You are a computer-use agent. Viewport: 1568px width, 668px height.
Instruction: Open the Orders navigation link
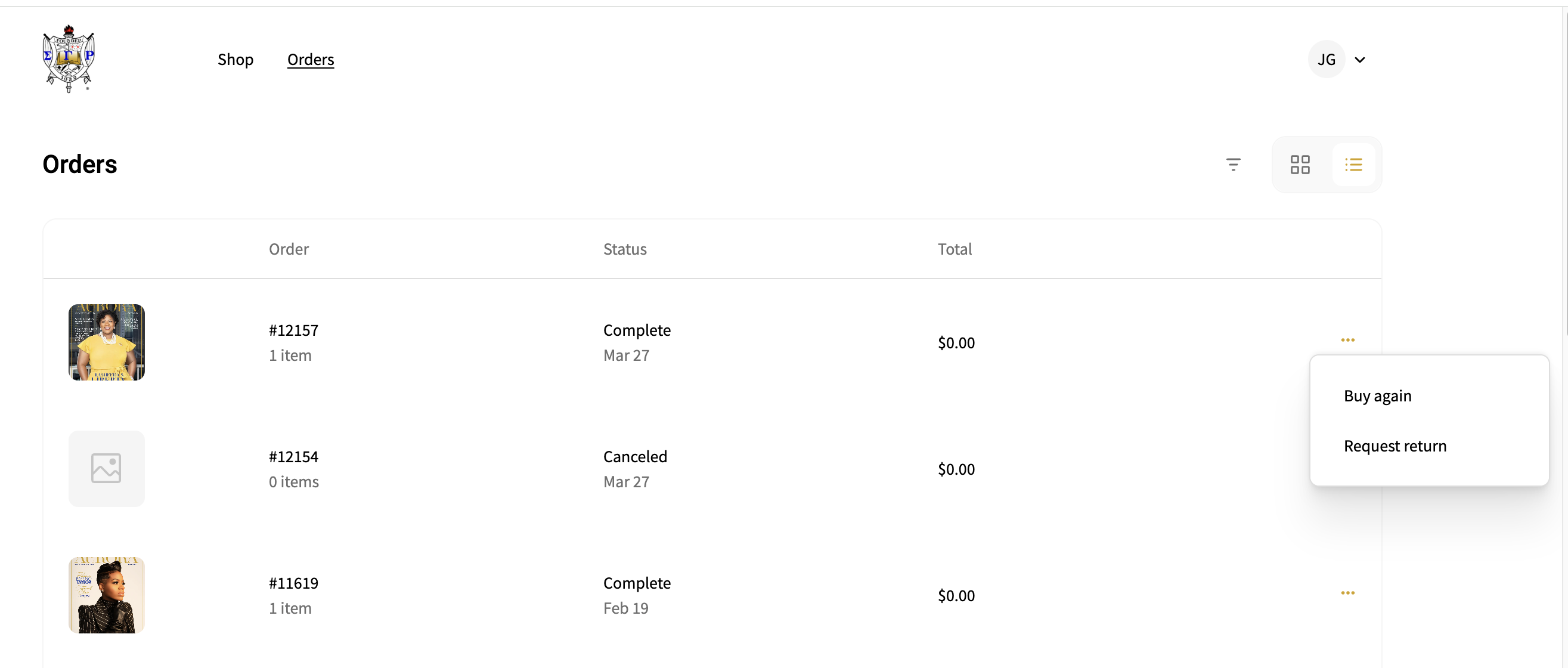(x=311, y=59)
